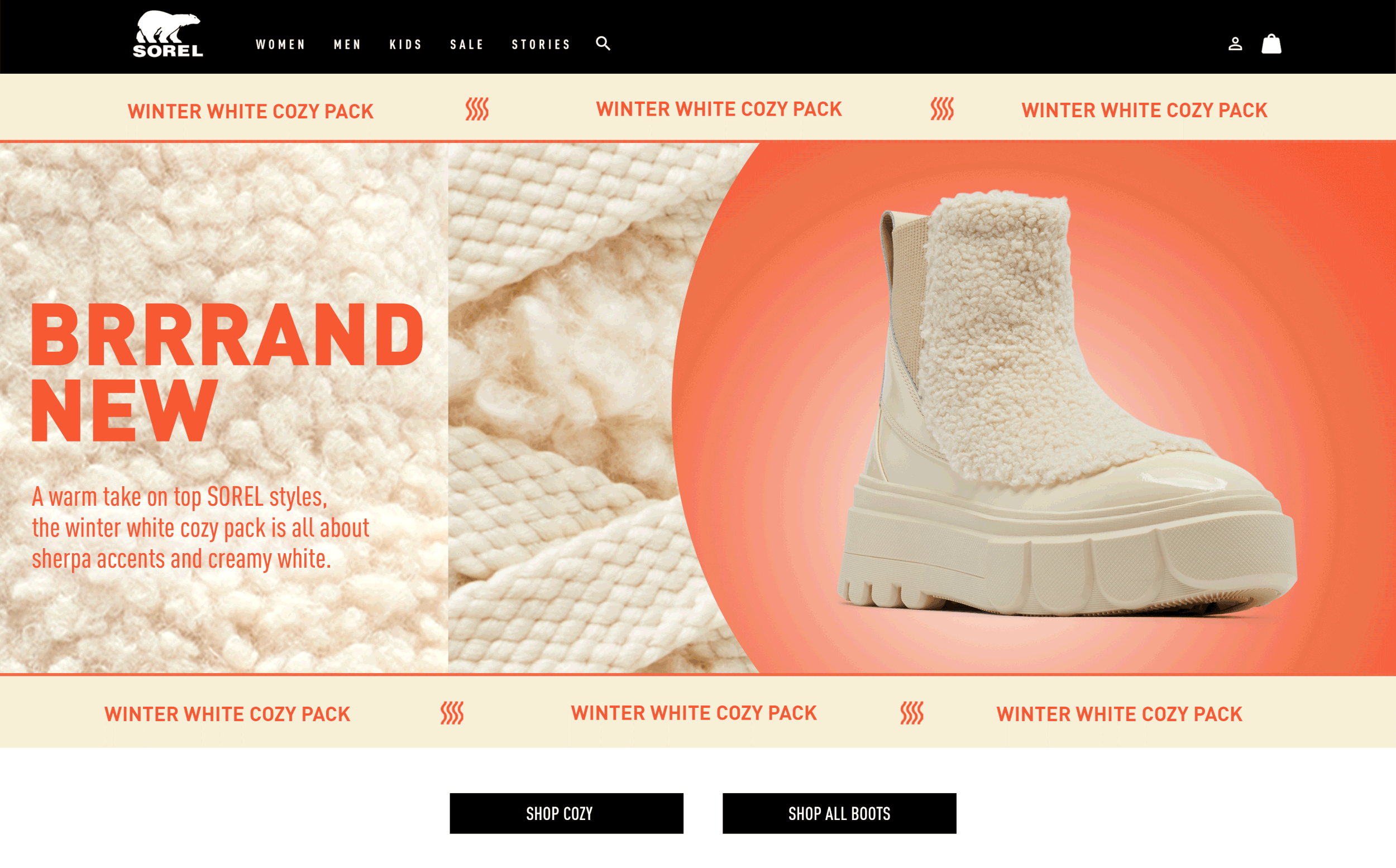Click second heat-wave icon in top banner
Image resolution: width=1396 pixels, height=868 pixels.
(942, 108)
